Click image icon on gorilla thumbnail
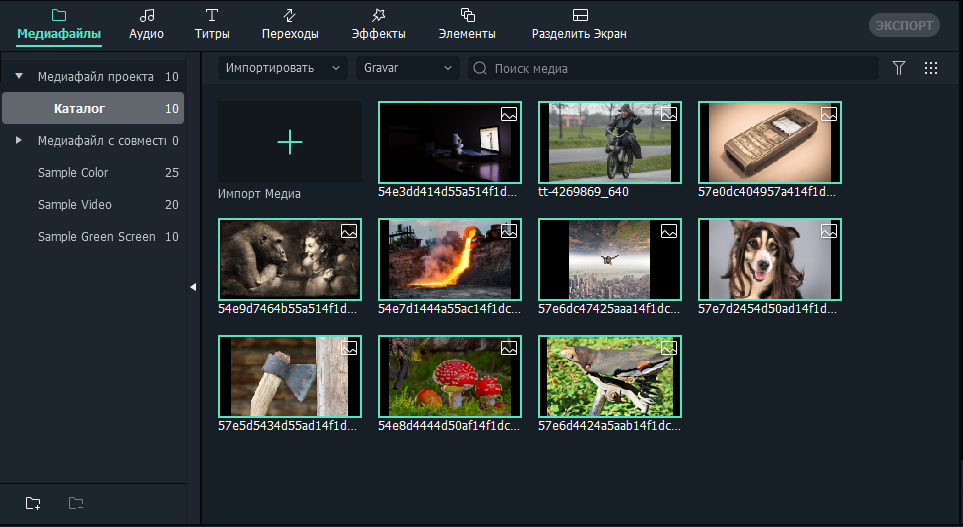 (x=349, y=230)
